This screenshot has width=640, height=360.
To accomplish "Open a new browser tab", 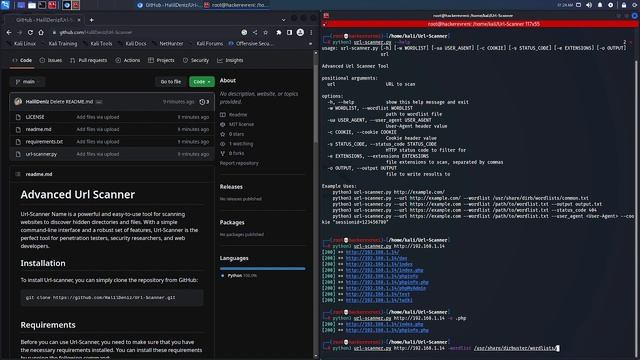I will coord(91,20).
